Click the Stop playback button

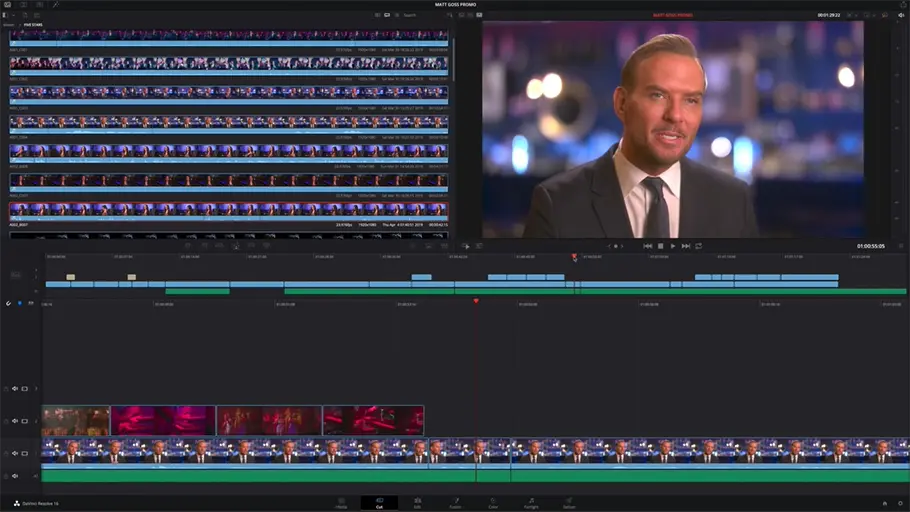click(660, 246)
